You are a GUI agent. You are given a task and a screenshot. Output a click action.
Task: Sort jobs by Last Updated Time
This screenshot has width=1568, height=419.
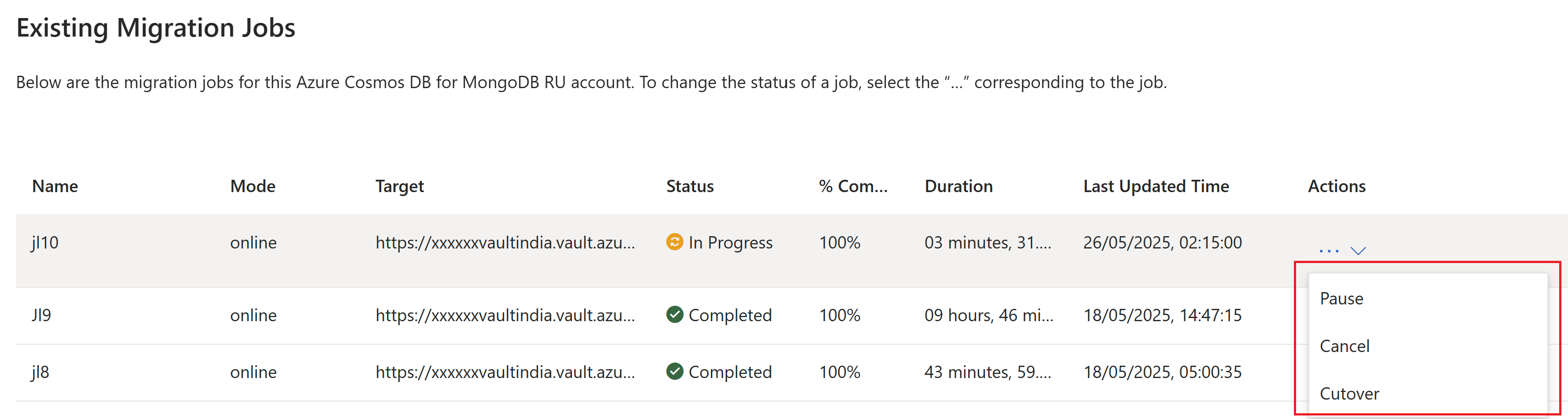1156,186
